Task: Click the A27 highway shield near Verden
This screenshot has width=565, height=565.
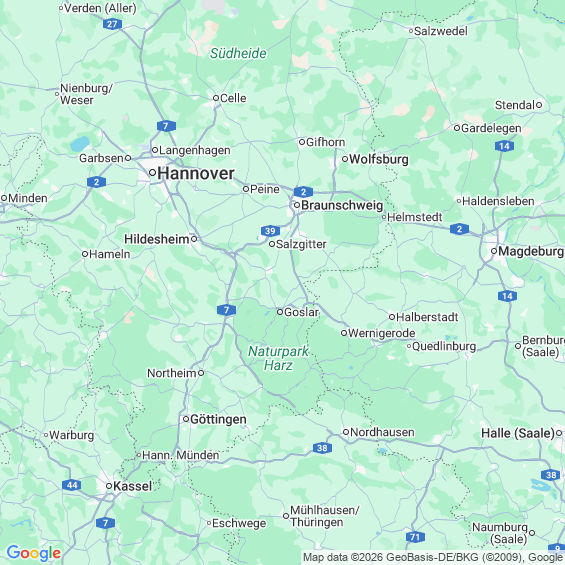Action: [112, 24]
